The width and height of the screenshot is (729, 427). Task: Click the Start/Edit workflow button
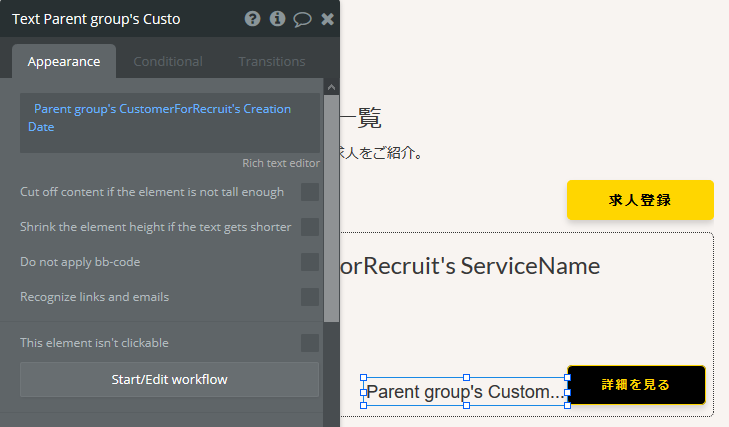pos(170,379)
